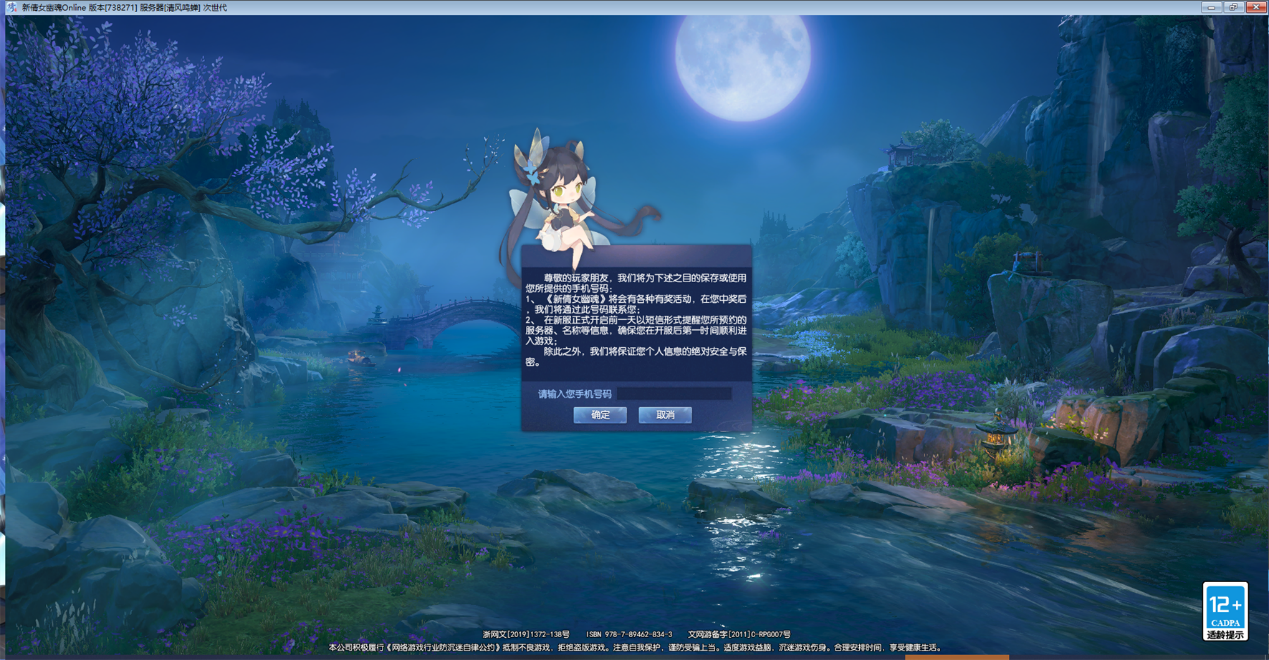Confirm with the 确定 button
1269x660 pixels.
coord(600,415)
